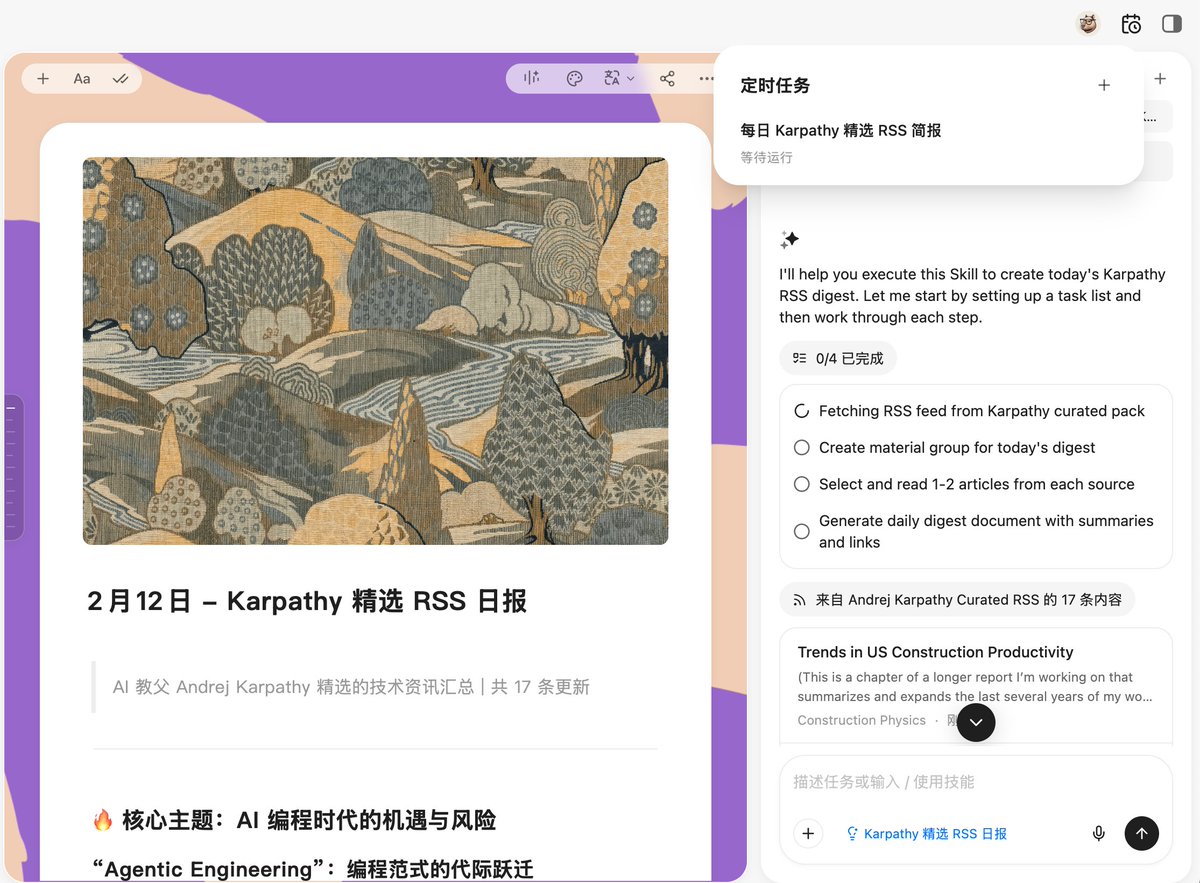Toggle the sidebar panel icon top right
The height and width of the screenshot is (883, 1200).
[x=1171, y=23]
